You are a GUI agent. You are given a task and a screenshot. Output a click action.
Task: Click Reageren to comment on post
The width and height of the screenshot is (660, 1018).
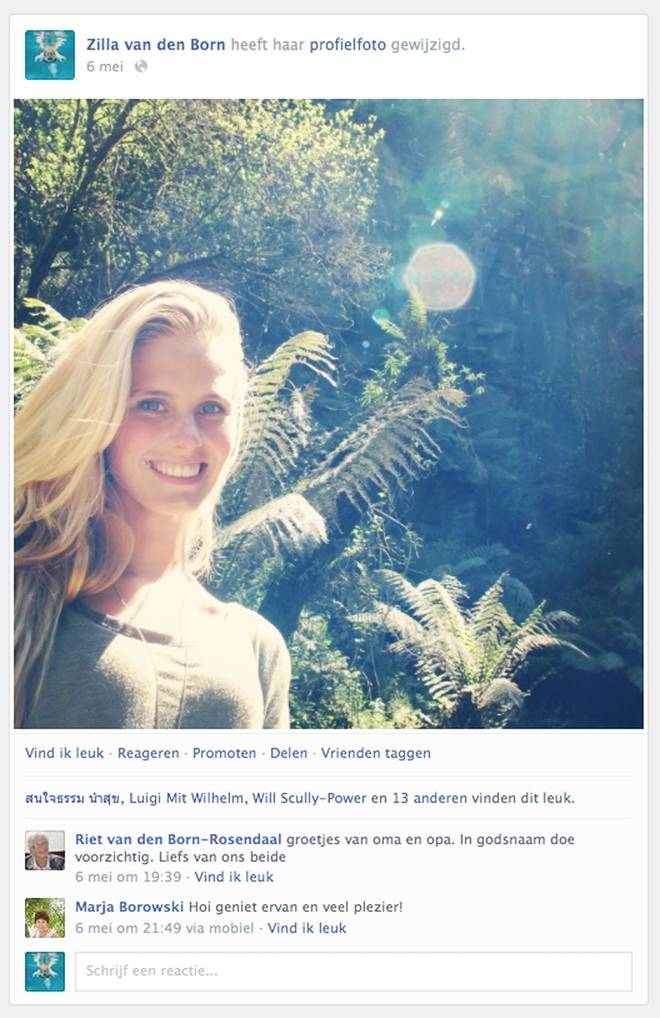[x=148, y=753]
